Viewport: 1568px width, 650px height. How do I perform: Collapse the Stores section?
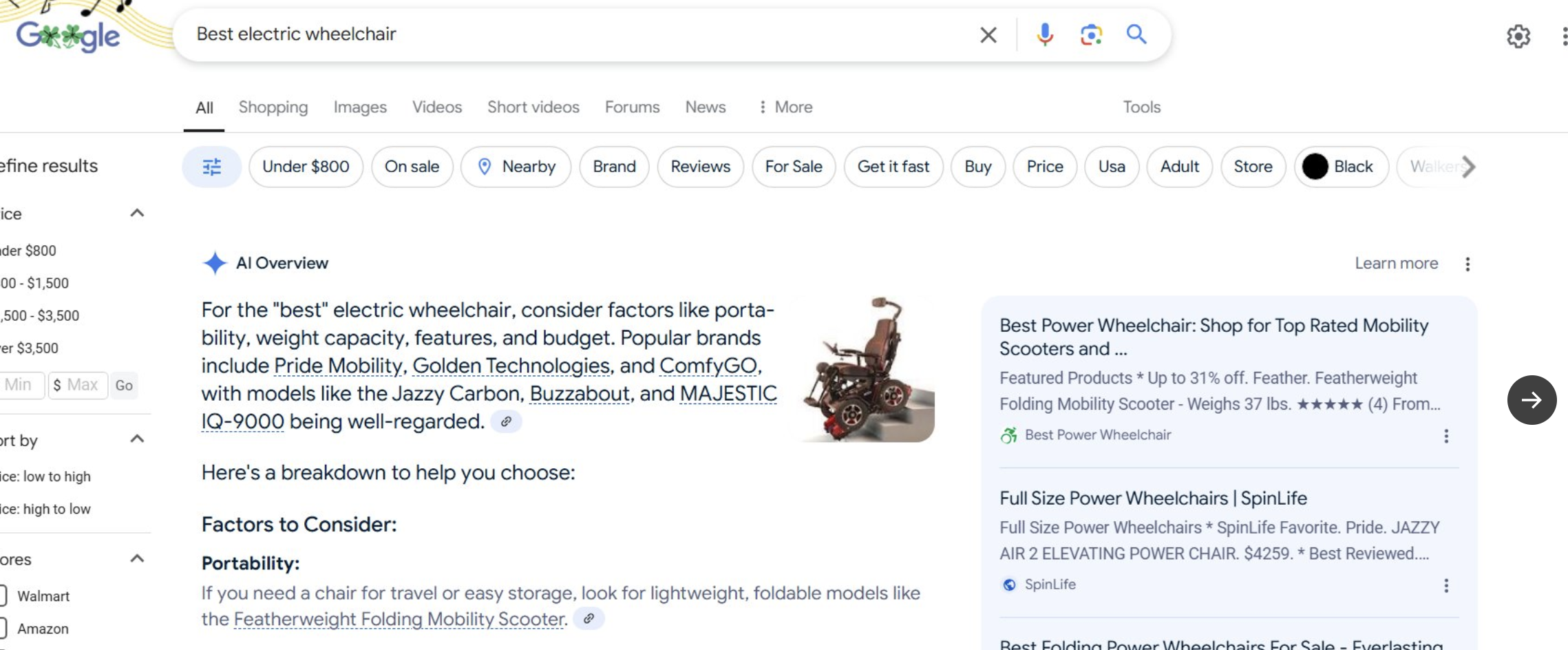click(136, 558)
